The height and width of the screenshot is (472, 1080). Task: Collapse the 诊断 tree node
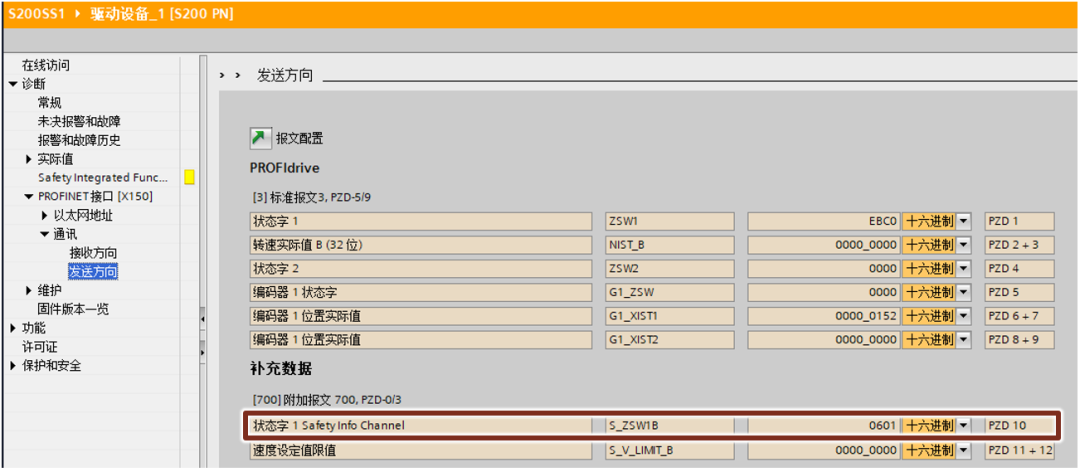(x=13, y=84)
